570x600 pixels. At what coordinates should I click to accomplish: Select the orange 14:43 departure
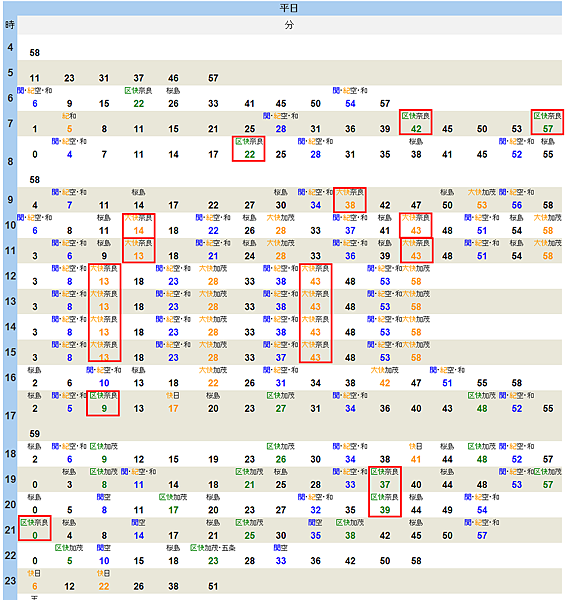315,332
